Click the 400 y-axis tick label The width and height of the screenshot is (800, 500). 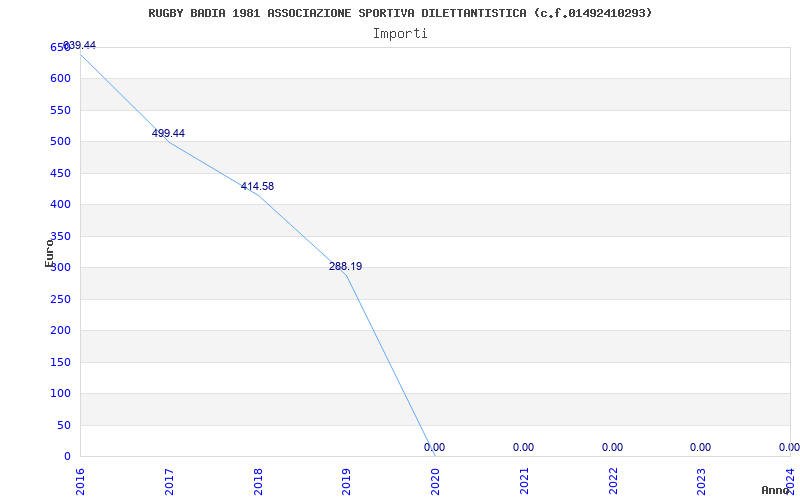(60, 205)
